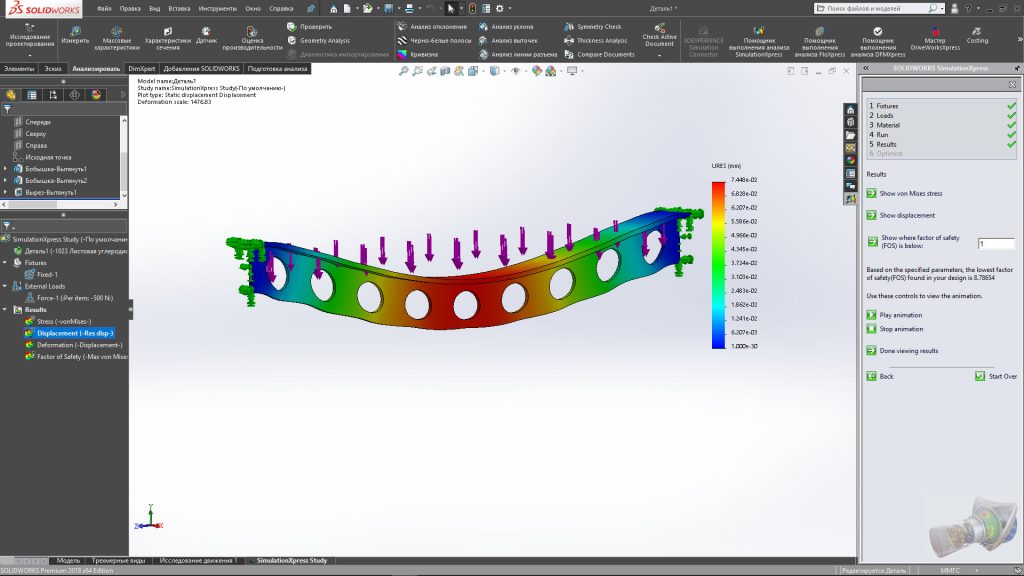Expand the Бобышка-Вытянуть1 feature node
Viewport: 1024px width, 576px height.
coord(6,169)
